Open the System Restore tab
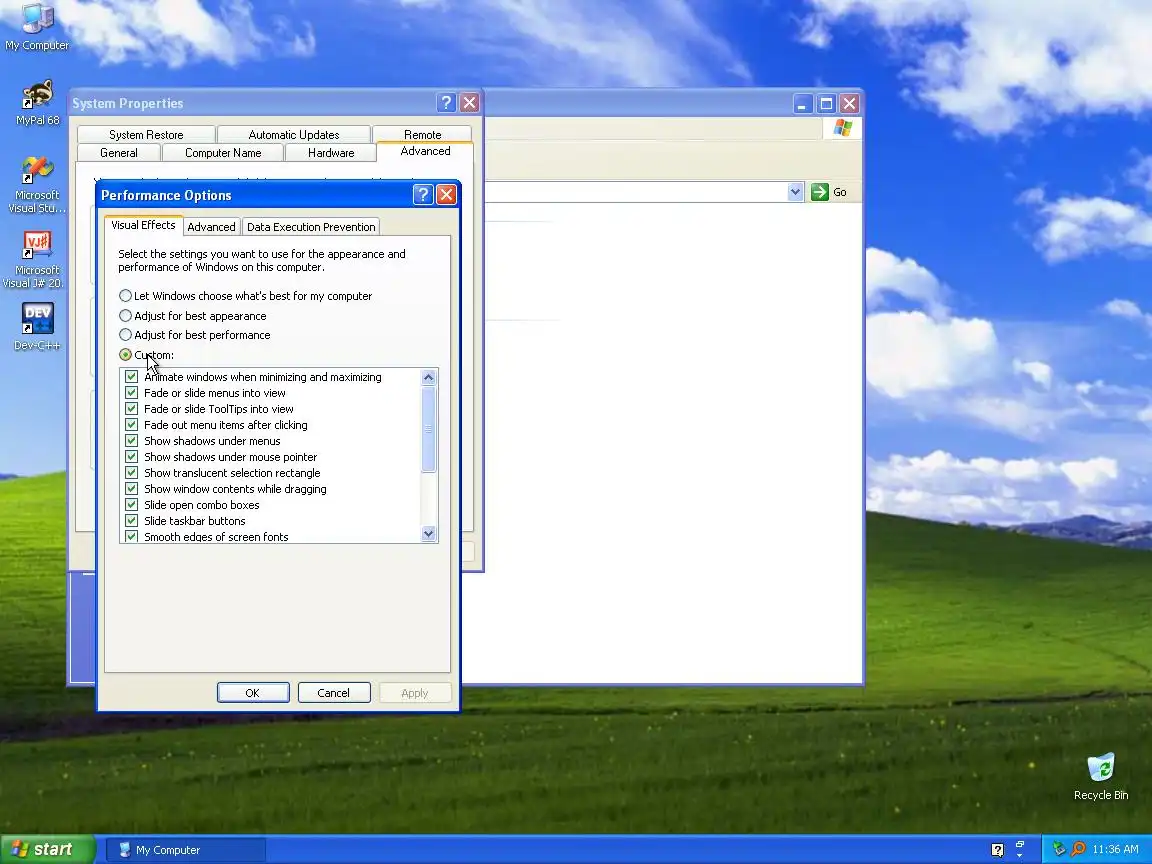1152x864 pixels. click(x=146, y=134)
